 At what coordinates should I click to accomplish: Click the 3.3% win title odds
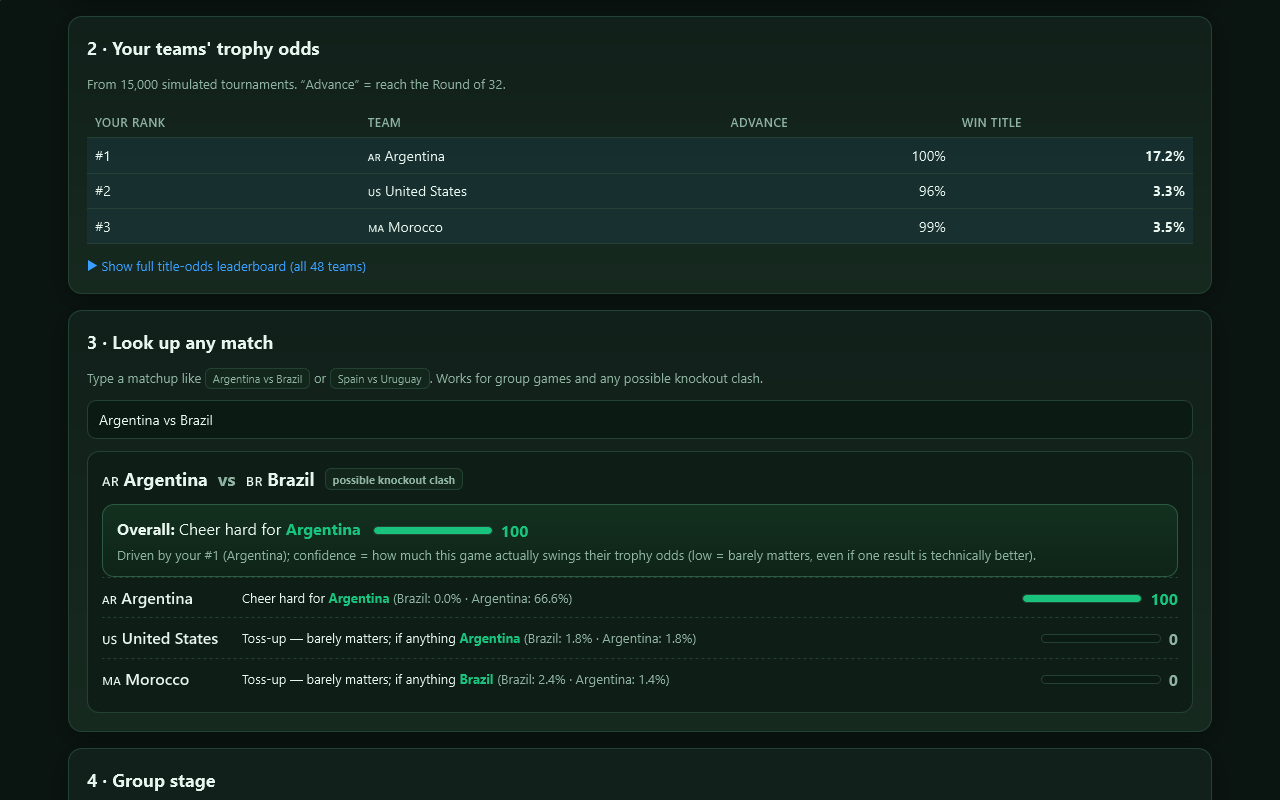[x=1168, y=191]
